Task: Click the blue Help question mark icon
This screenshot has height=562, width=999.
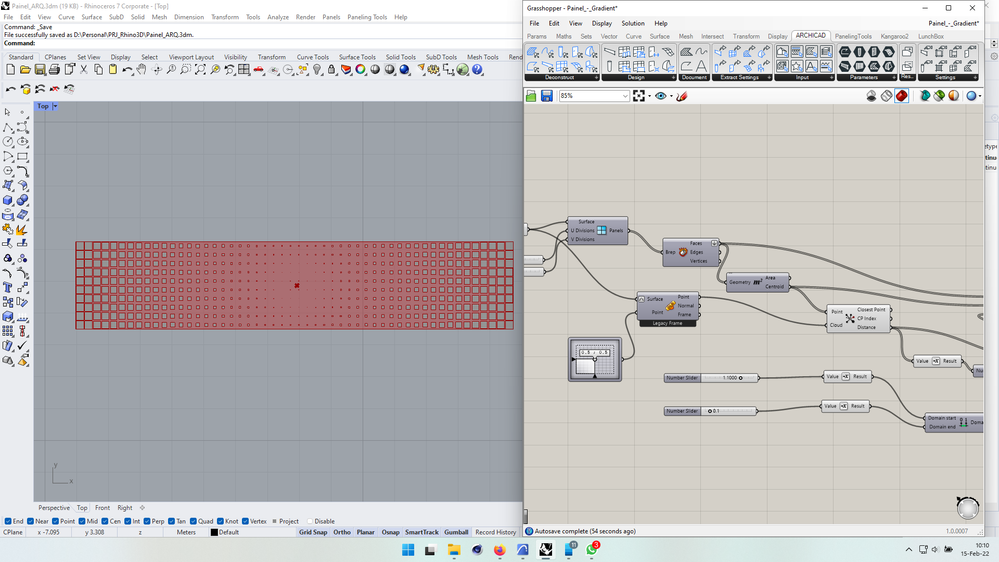Action: pyautogui.click(x=477, y=69)
